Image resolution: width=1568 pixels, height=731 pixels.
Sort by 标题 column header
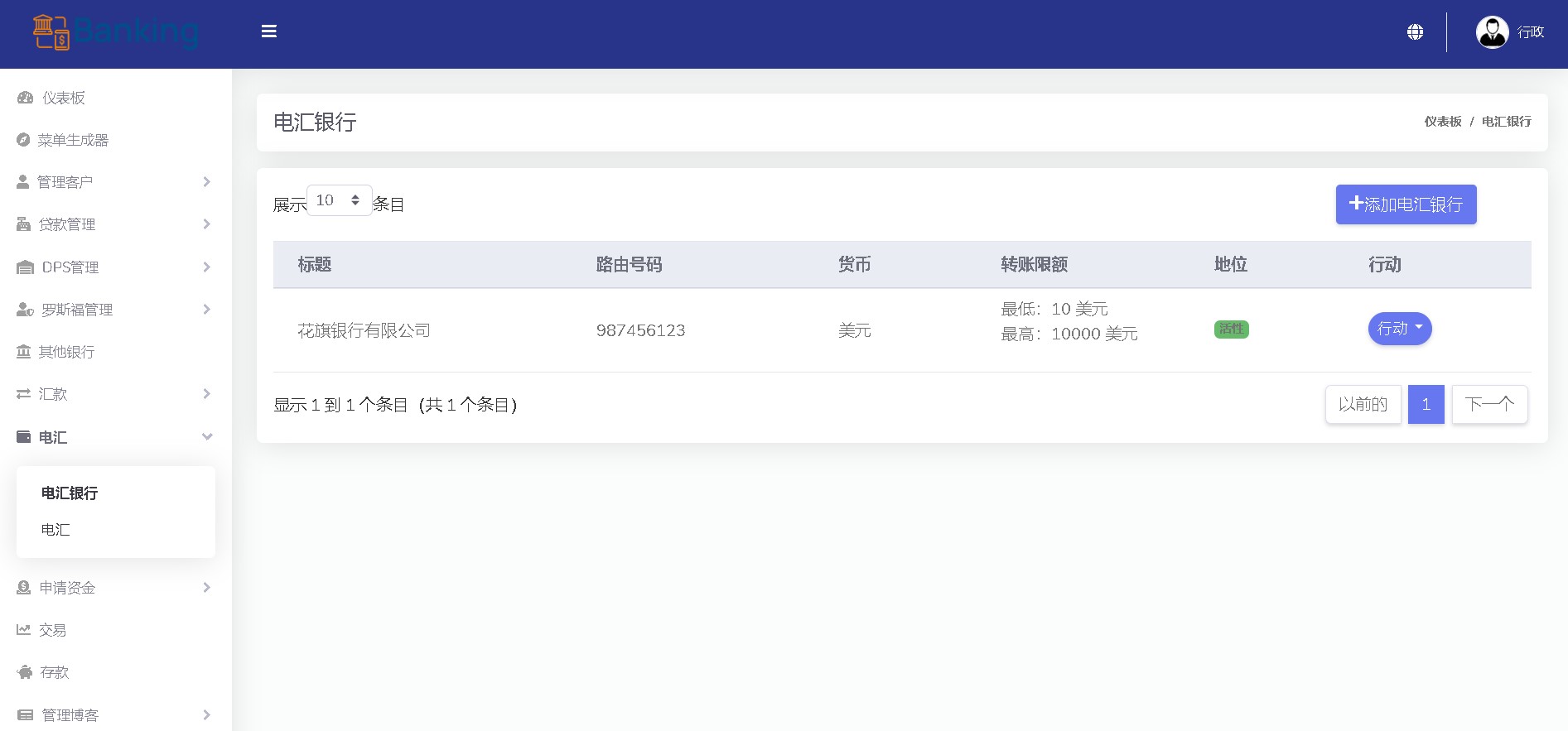click(315, 265)
